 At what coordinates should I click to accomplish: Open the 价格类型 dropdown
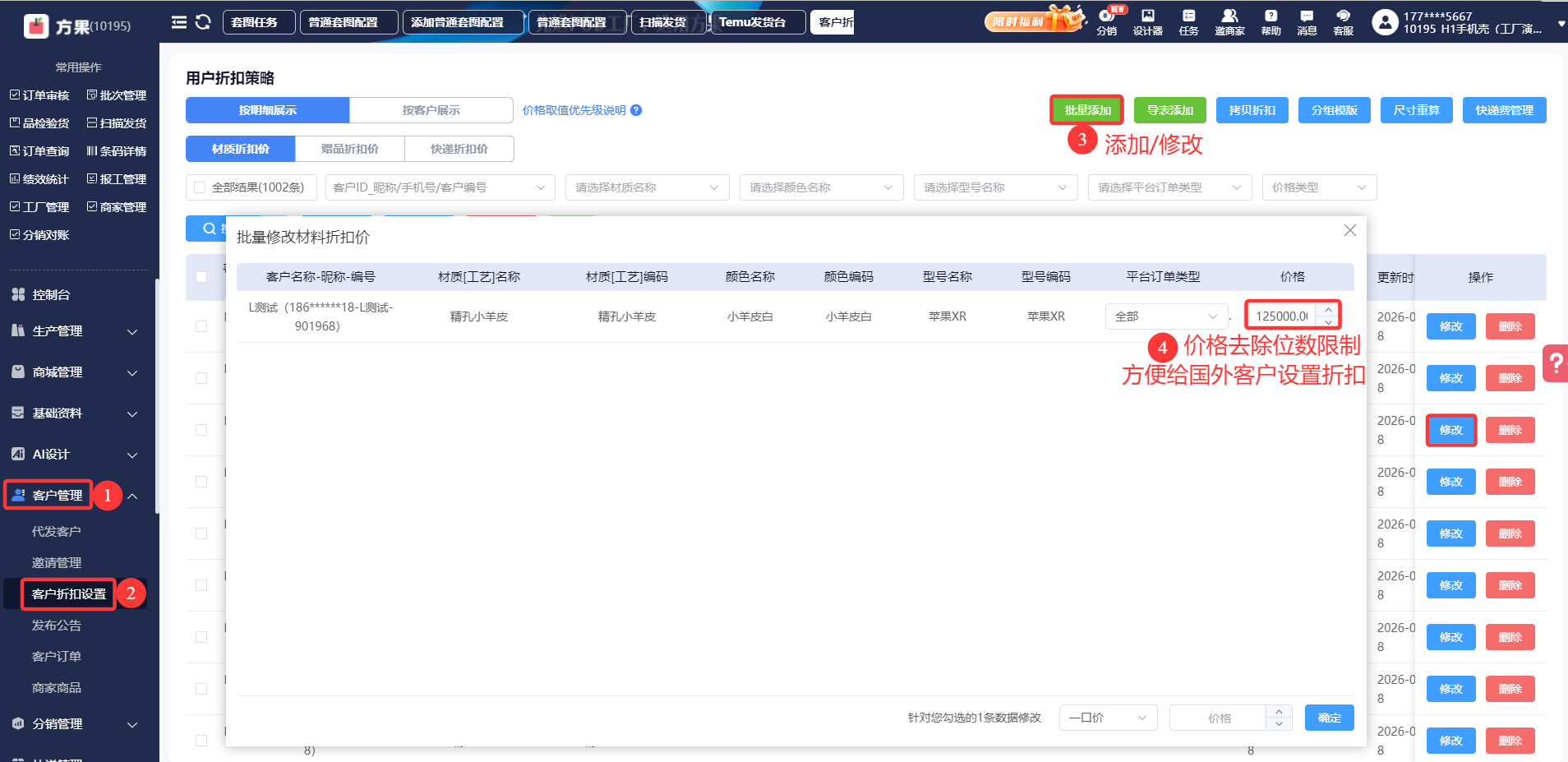click(x=1320, y=187)
